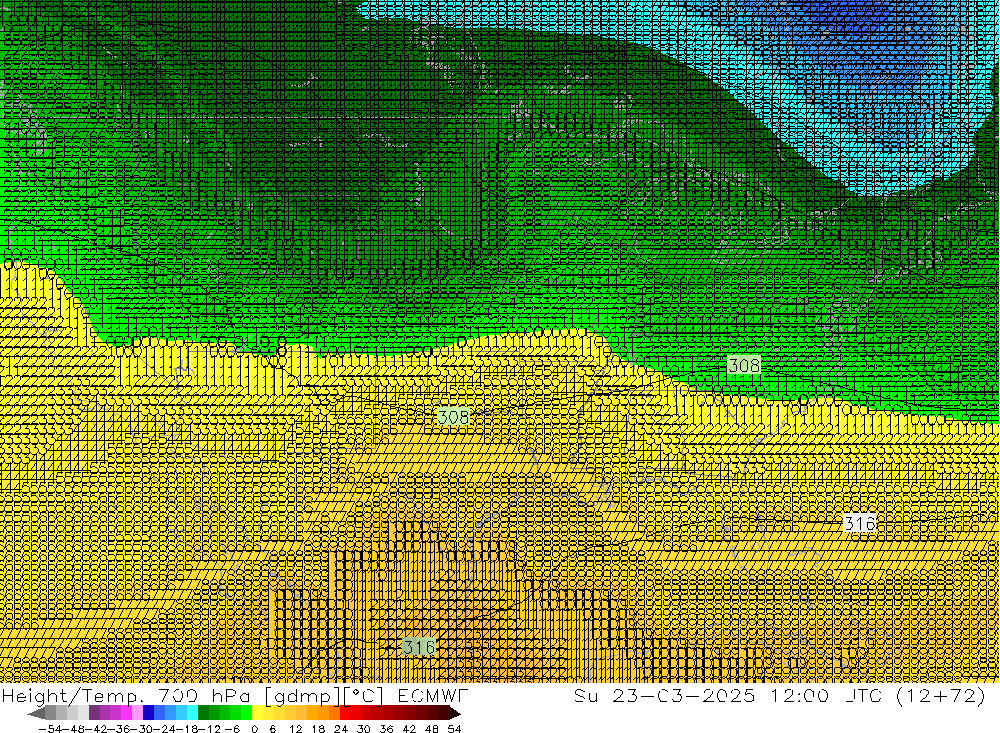The image size is (1000, 733).
Task: Click the '18' legend value
Action: 318,729
